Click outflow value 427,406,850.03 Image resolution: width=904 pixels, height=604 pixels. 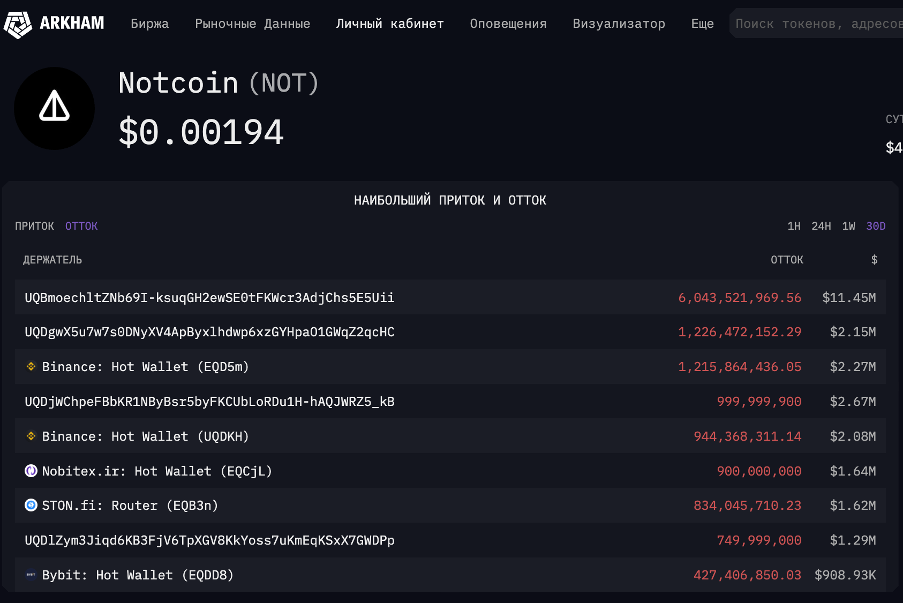(748, 575)
